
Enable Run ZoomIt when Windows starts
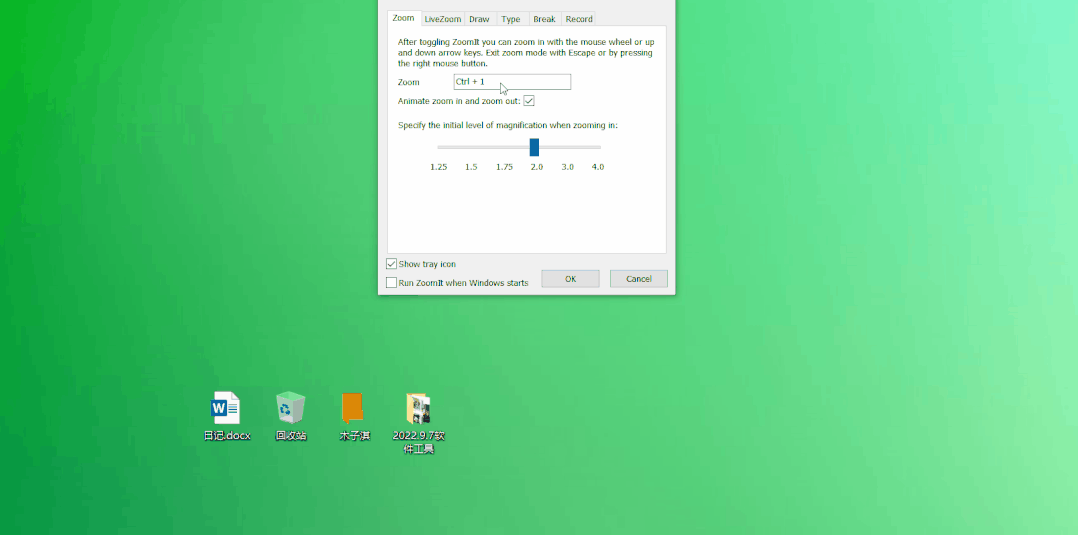coord(392,283)
